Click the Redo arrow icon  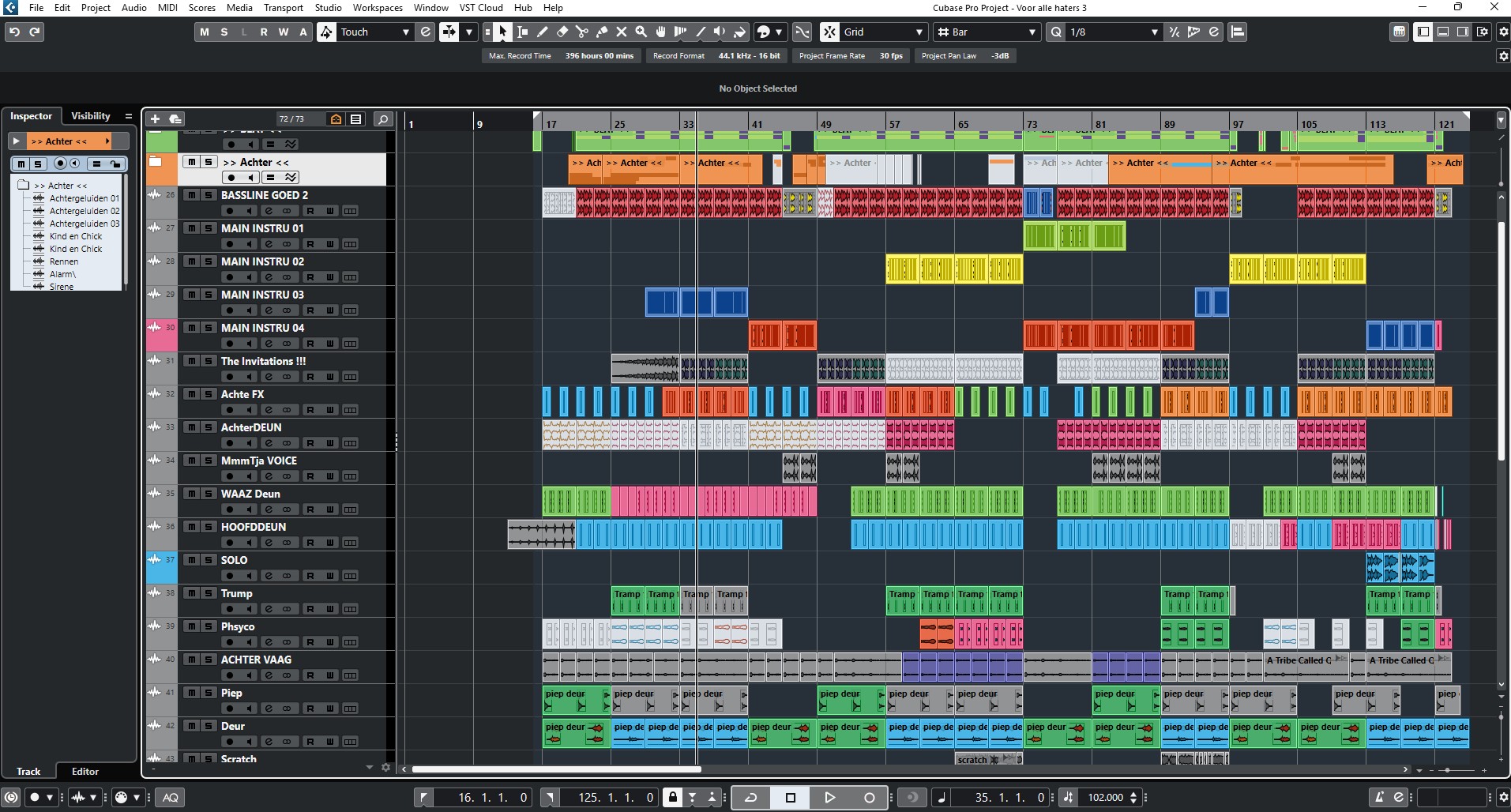tap(35, 32)
